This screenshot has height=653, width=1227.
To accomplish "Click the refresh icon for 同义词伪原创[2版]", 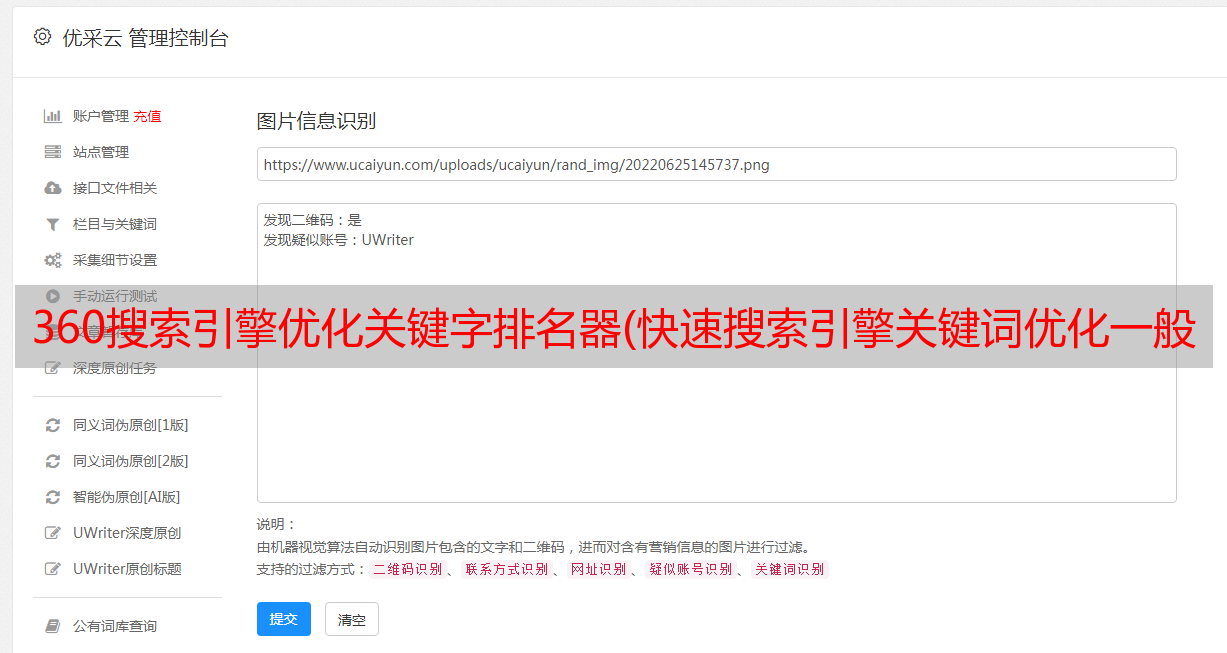I will point(53,461).
